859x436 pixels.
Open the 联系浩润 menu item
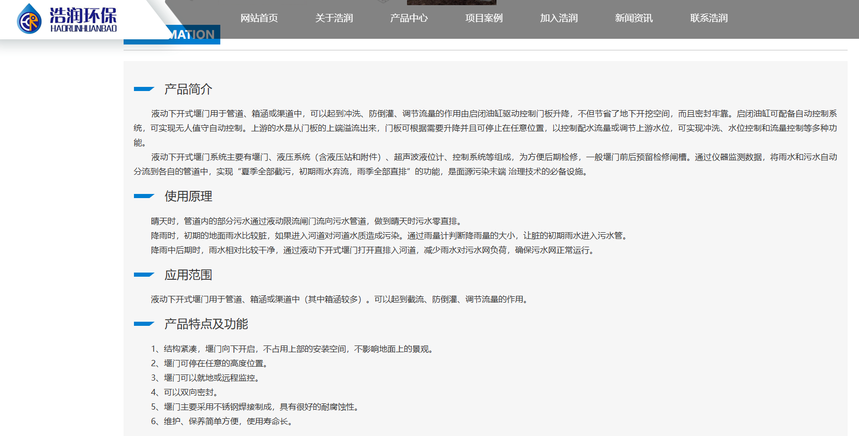pos(709,18)
